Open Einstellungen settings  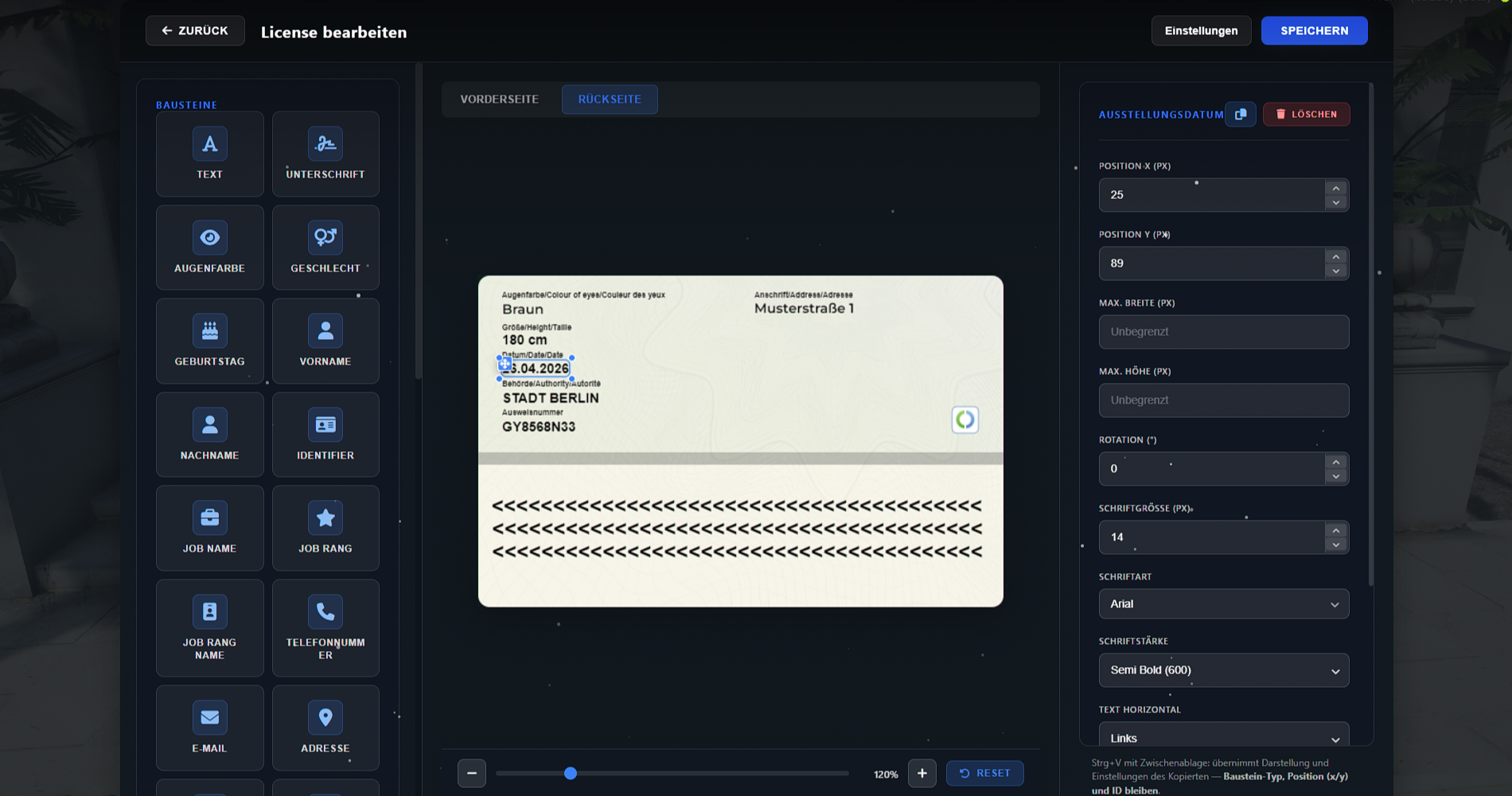pos(1201,30)
